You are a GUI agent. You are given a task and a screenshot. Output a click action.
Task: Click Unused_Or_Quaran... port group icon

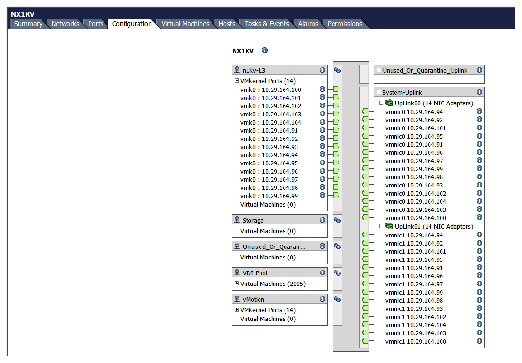click(237, 246)
